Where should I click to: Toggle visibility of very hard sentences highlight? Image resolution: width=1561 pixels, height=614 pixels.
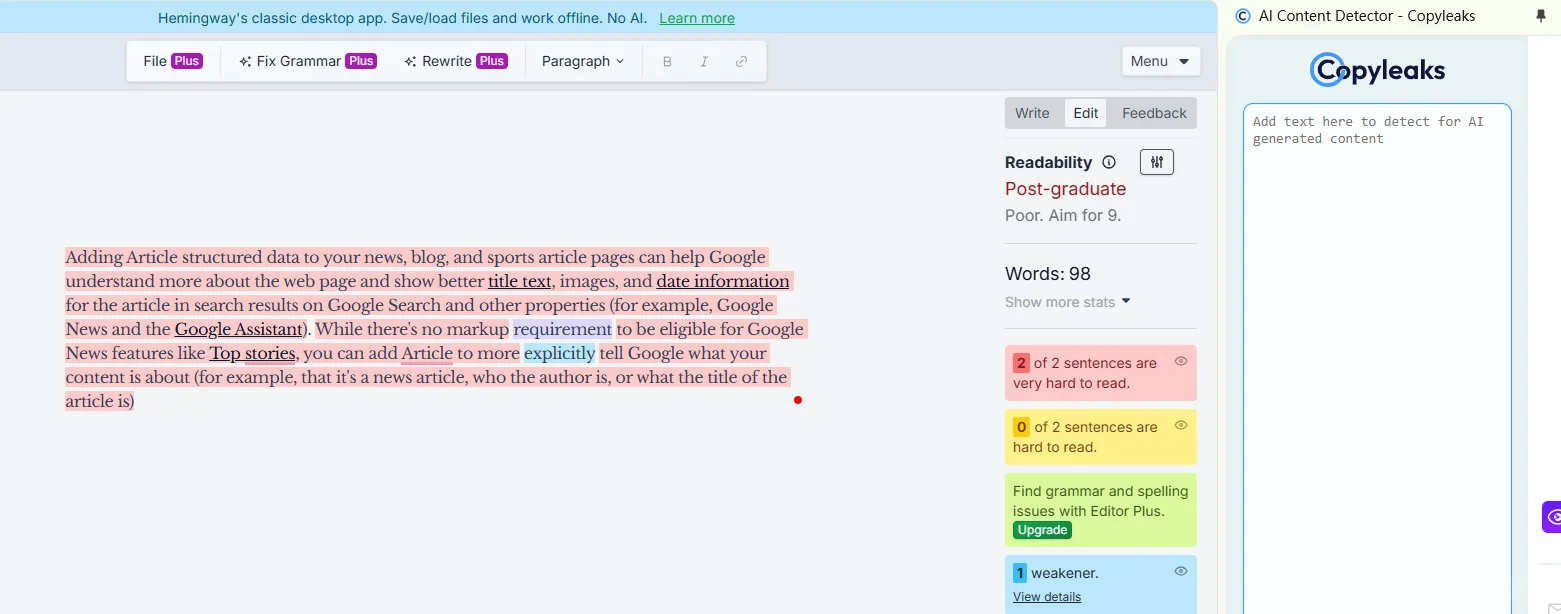(1181, 361)
